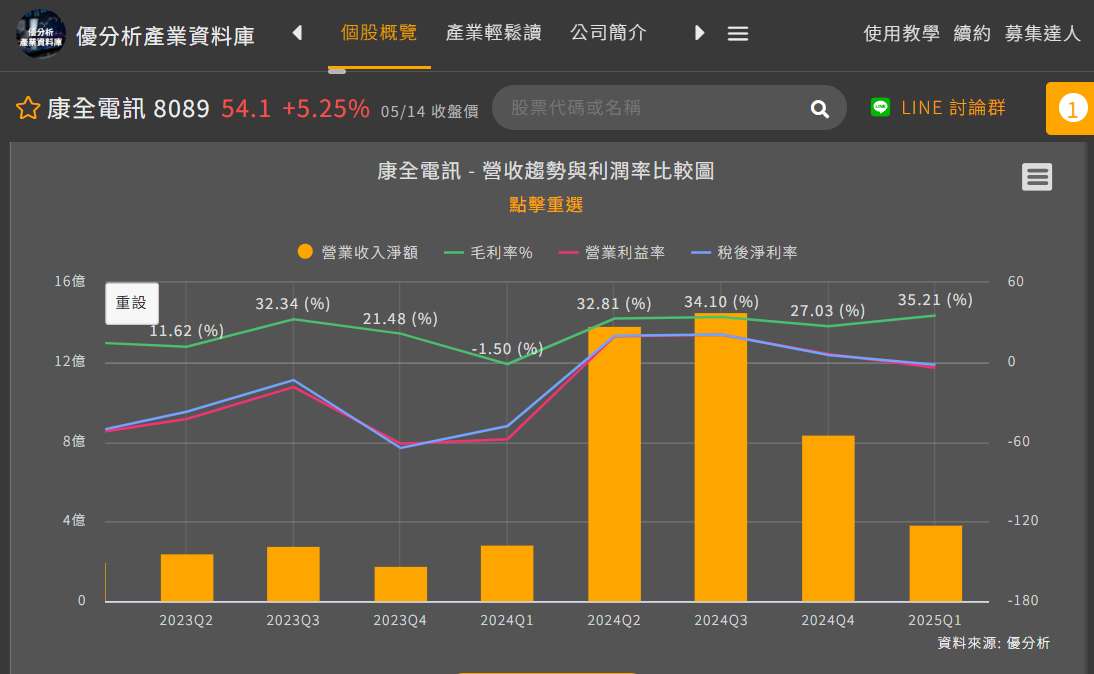This screenshot has width=1094, height=674.
Task: Click the 05/14 收盤價 date label
Action: tap(430, 112)
